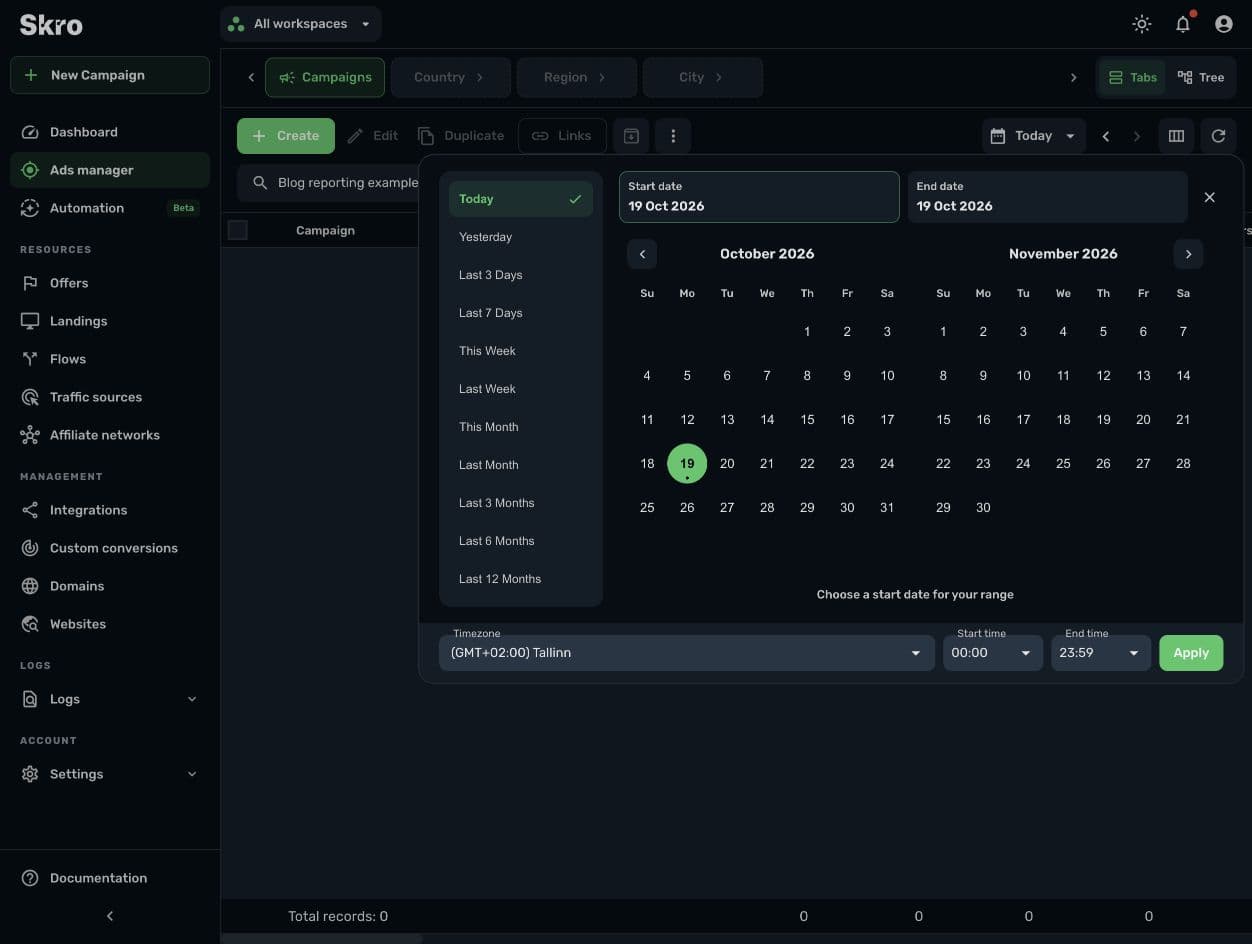
Task: Switch to Tabs view
Action: 1133,77
